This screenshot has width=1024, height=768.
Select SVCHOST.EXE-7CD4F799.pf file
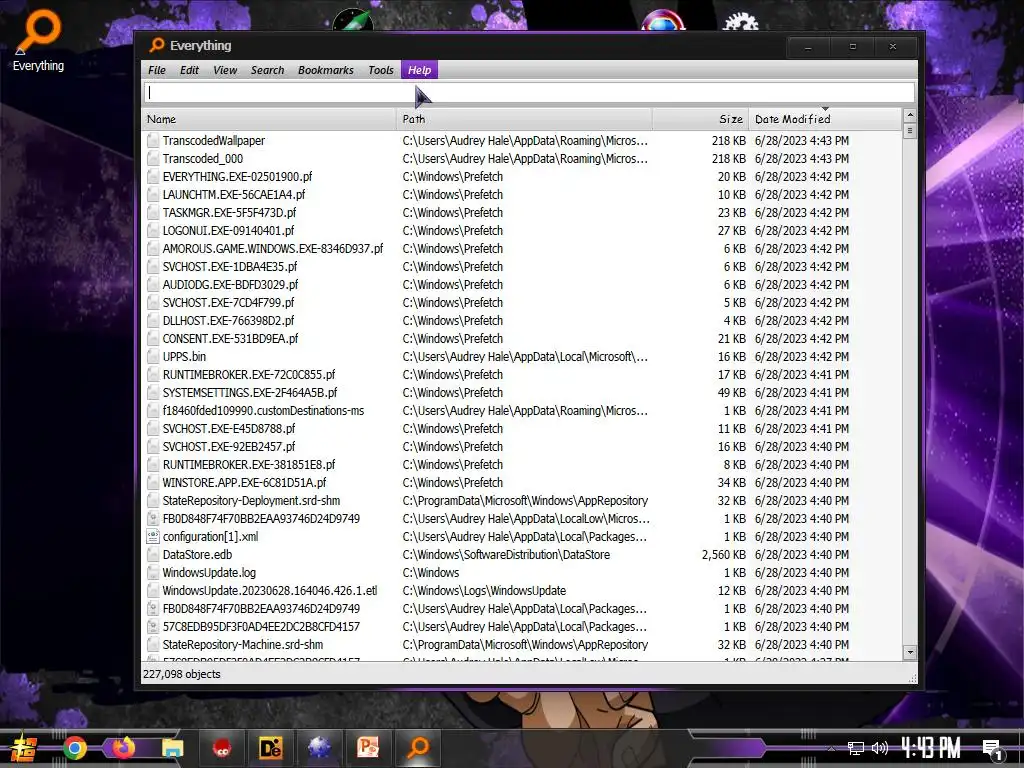pos(229,303)
